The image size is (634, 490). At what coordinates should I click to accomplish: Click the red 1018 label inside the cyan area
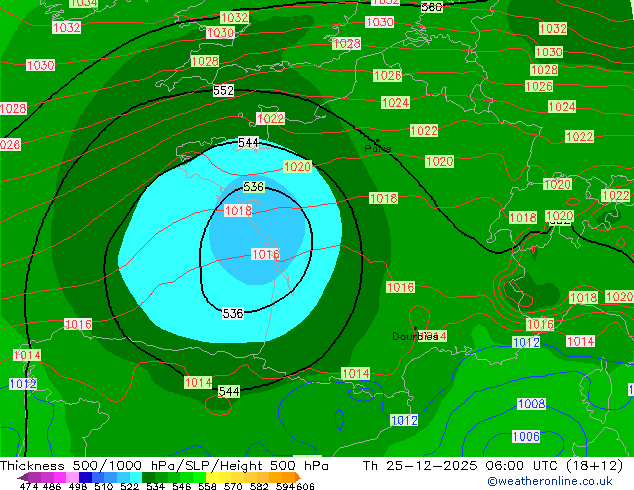coord(238,211)
